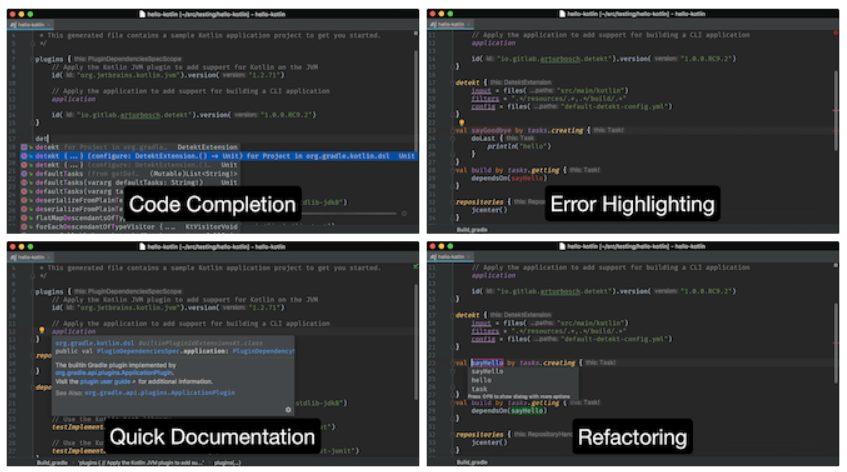Click property icon of first detekt suggestion
Image resolution: width=847 pixels, height=472 pixels.
[24, 147]
